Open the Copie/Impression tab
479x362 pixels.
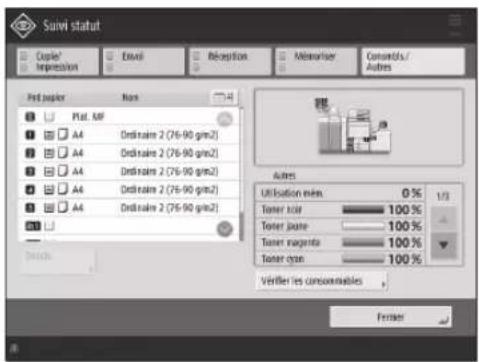click(58, 61)
